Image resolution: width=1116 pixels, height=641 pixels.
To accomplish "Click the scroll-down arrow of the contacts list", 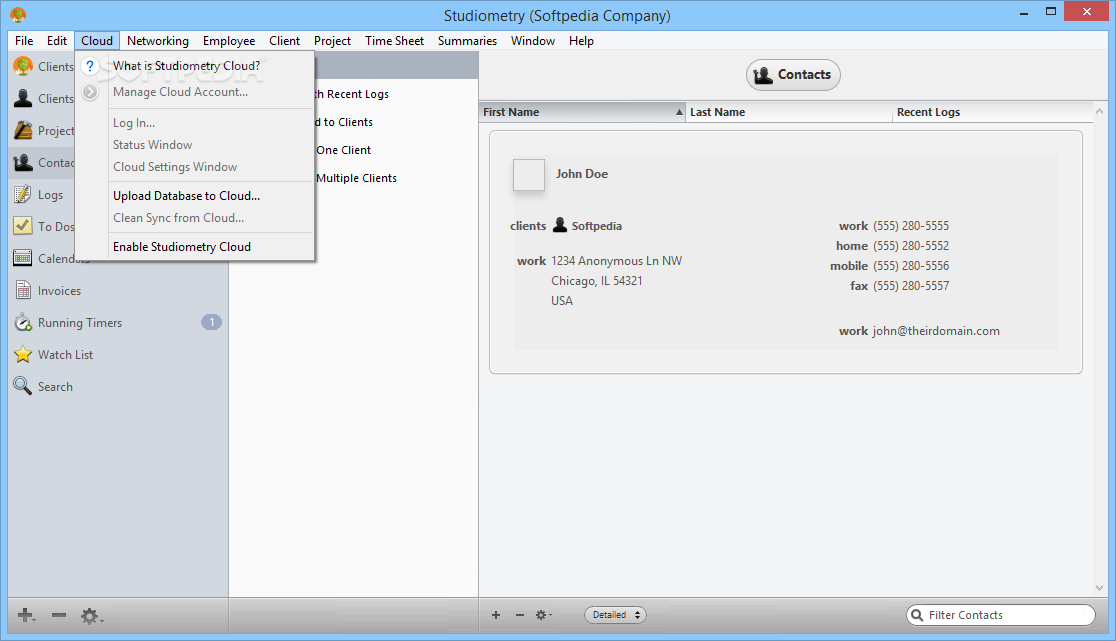I will tap(1100, 588).
